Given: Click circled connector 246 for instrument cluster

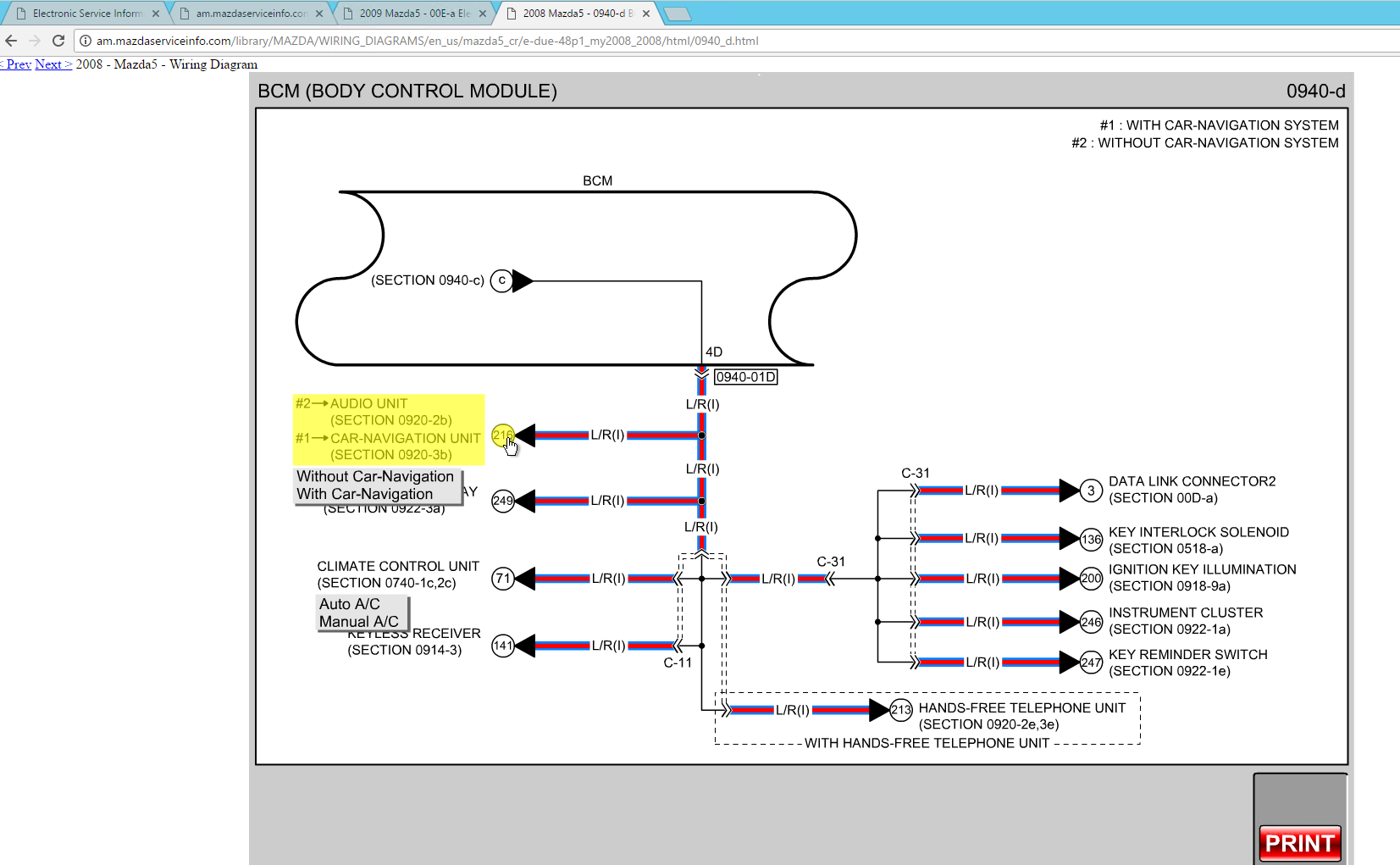Looking at the screenshot, I should coord(1091,622).
